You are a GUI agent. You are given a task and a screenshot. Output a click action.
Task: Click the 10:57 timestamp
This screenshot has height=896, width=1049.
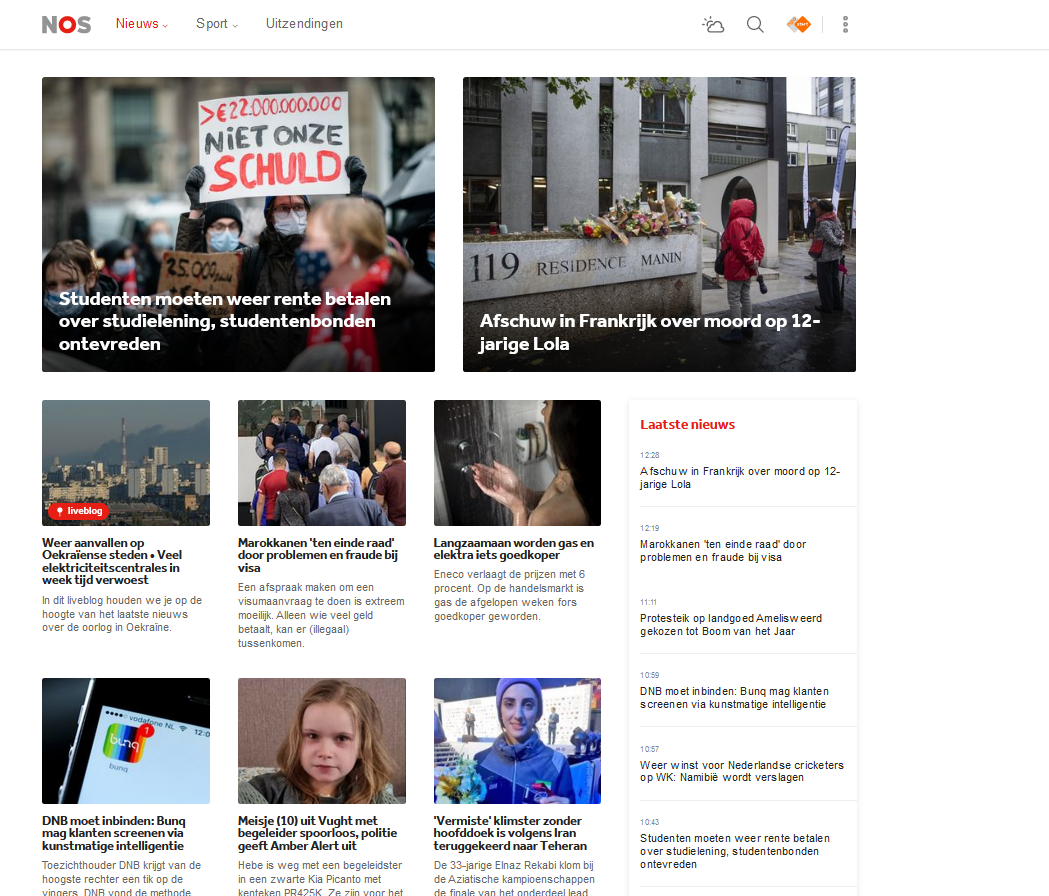650,749
